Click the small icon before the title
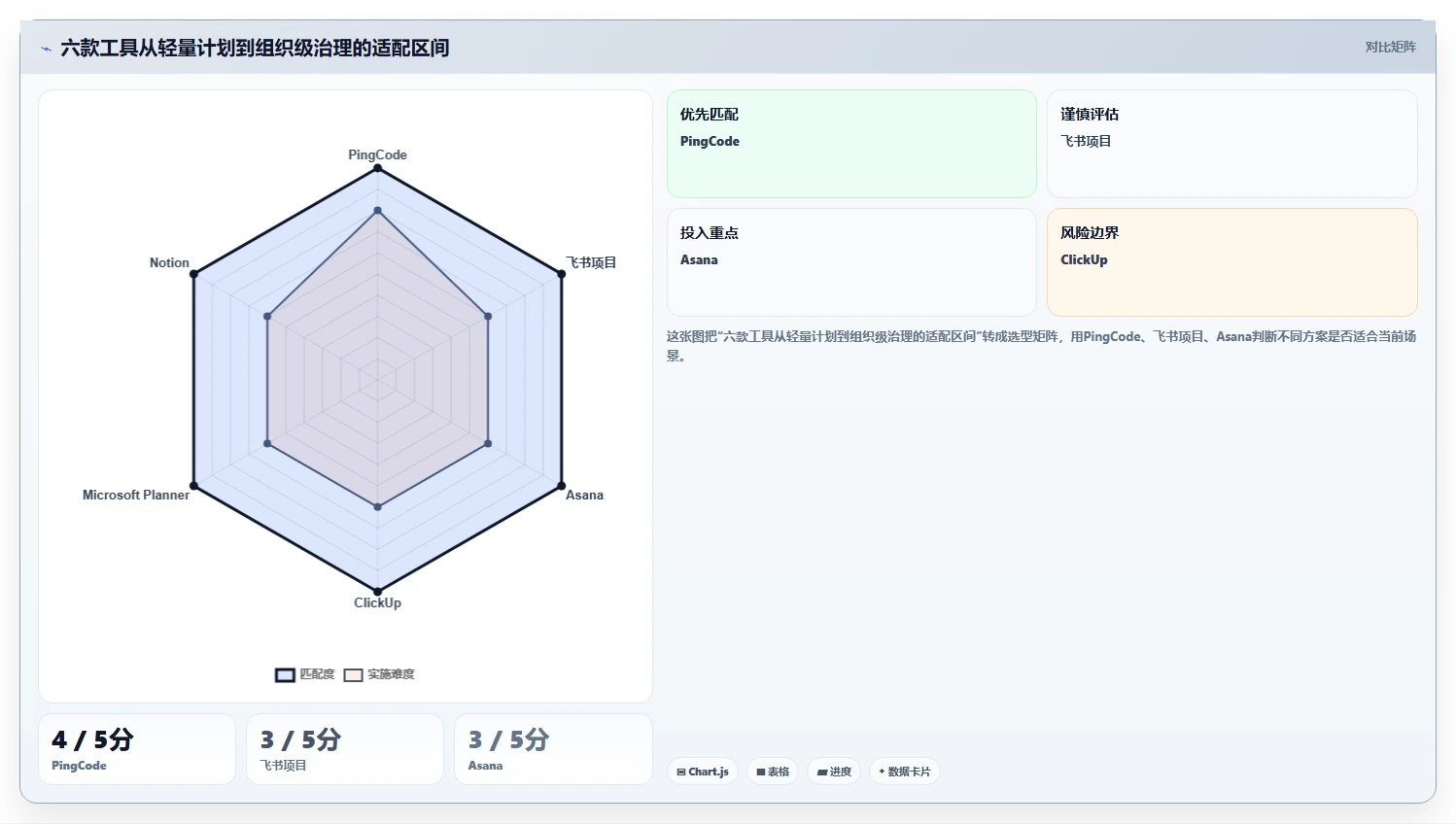The image size is (1456, 824). pos(46,49)
